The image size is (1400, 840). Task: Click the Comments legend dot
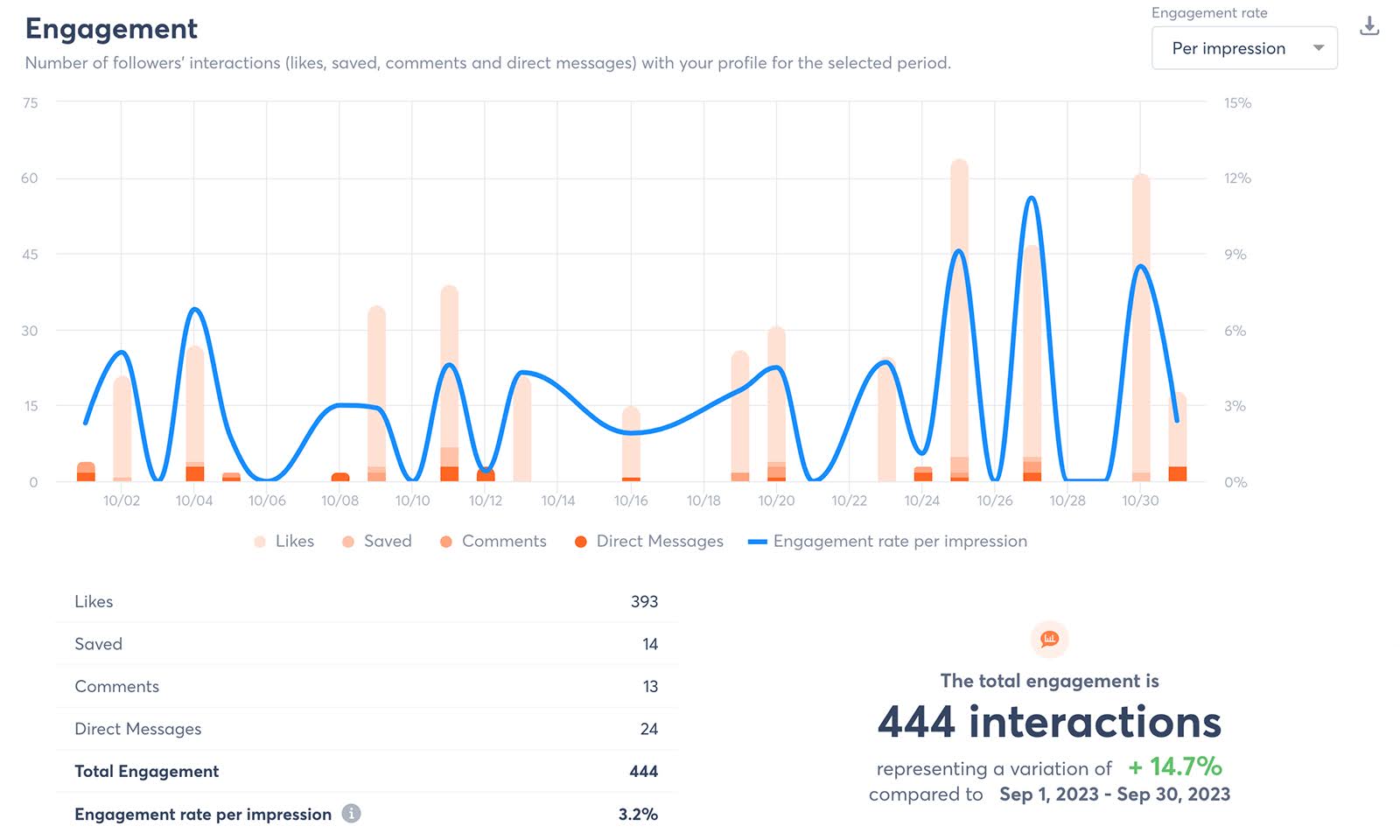(x=445, y=541)
